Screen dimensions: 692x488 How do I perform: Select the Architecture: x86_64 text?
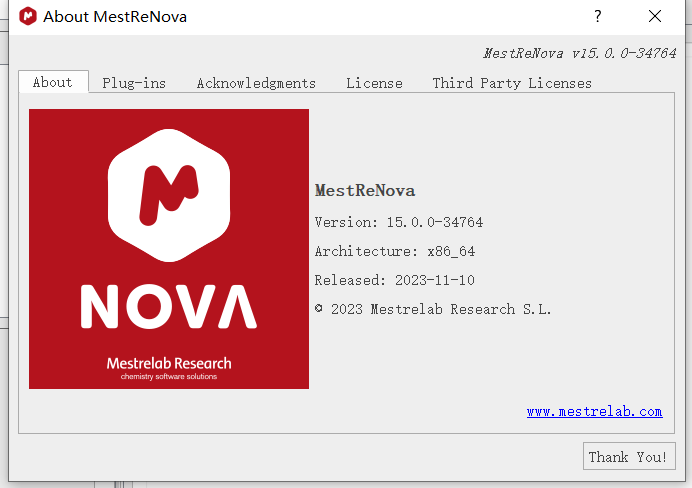coord(395,251)
